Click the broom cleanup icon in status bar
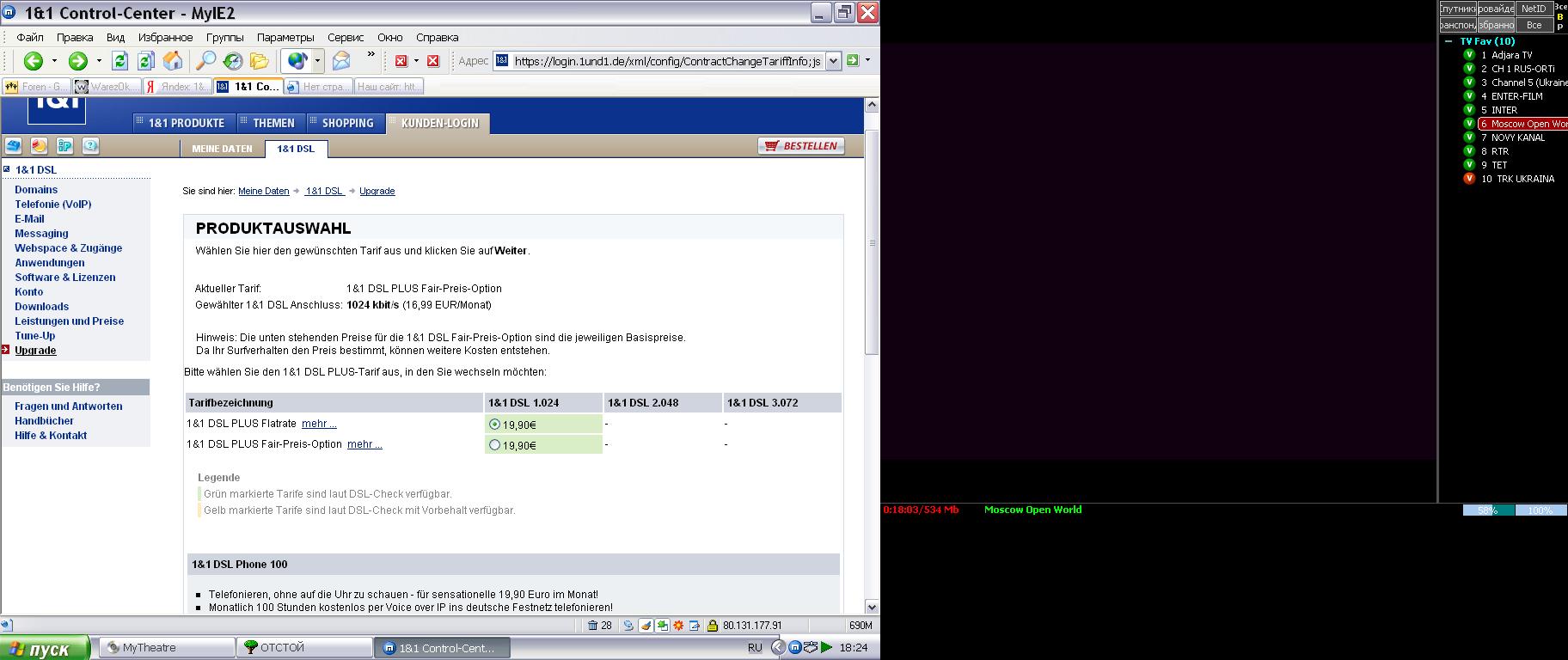 click(646, 626)
